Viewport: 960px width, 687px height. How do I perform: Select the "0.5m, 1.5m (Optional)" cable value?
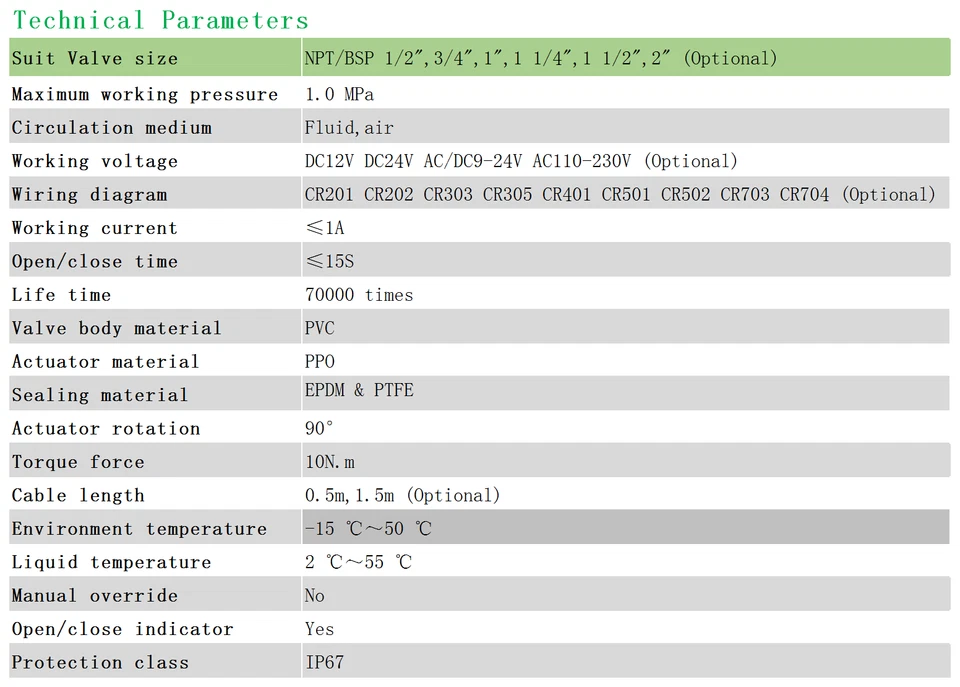click(x=402, y=496)
